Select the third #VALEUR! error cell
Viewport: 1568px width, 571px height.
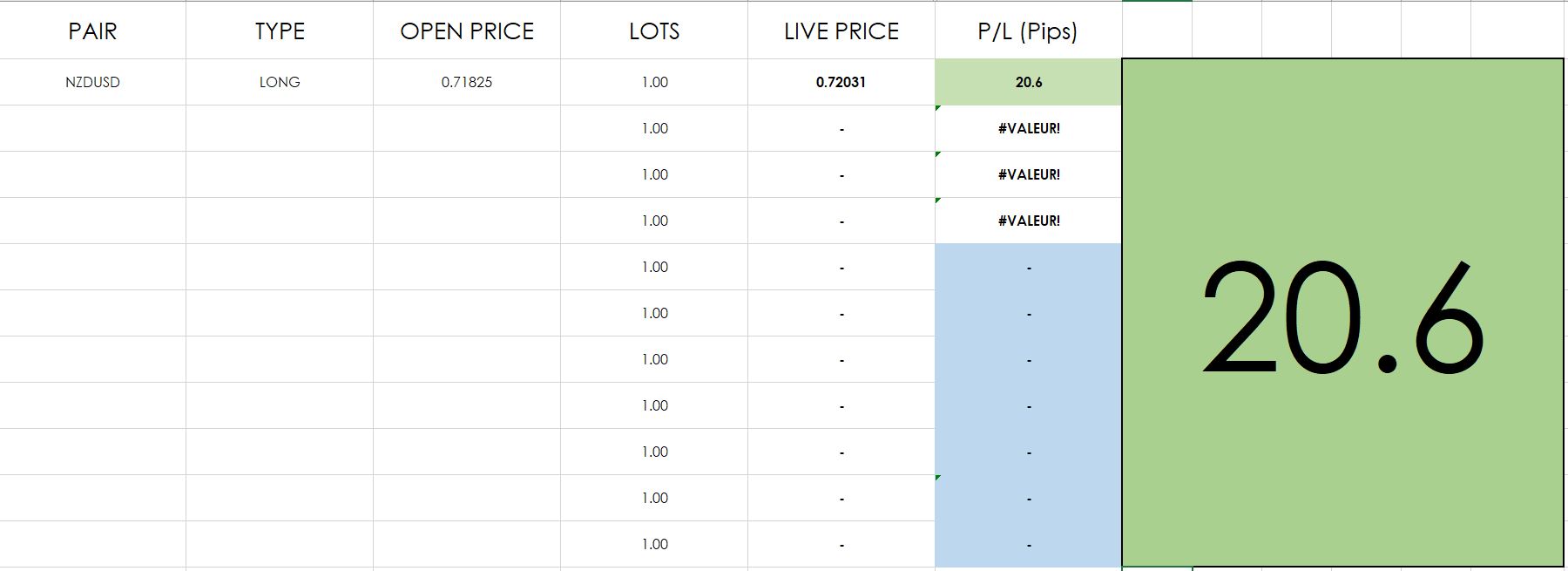point(1028,221)
